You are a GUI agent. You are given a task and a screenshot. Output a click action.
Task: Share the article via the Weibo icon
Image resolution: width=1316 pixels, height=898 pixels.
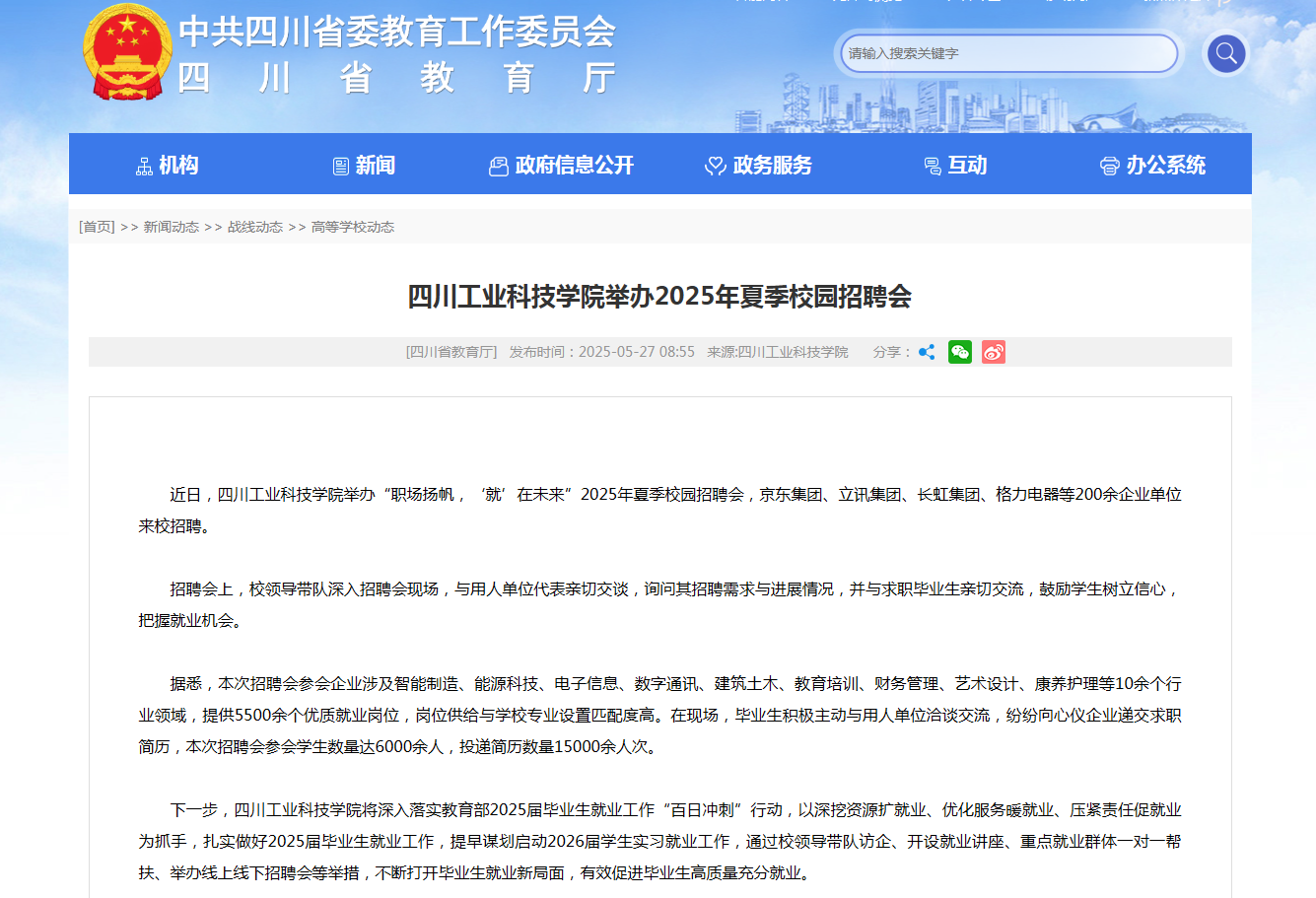[x=993, y=352]
